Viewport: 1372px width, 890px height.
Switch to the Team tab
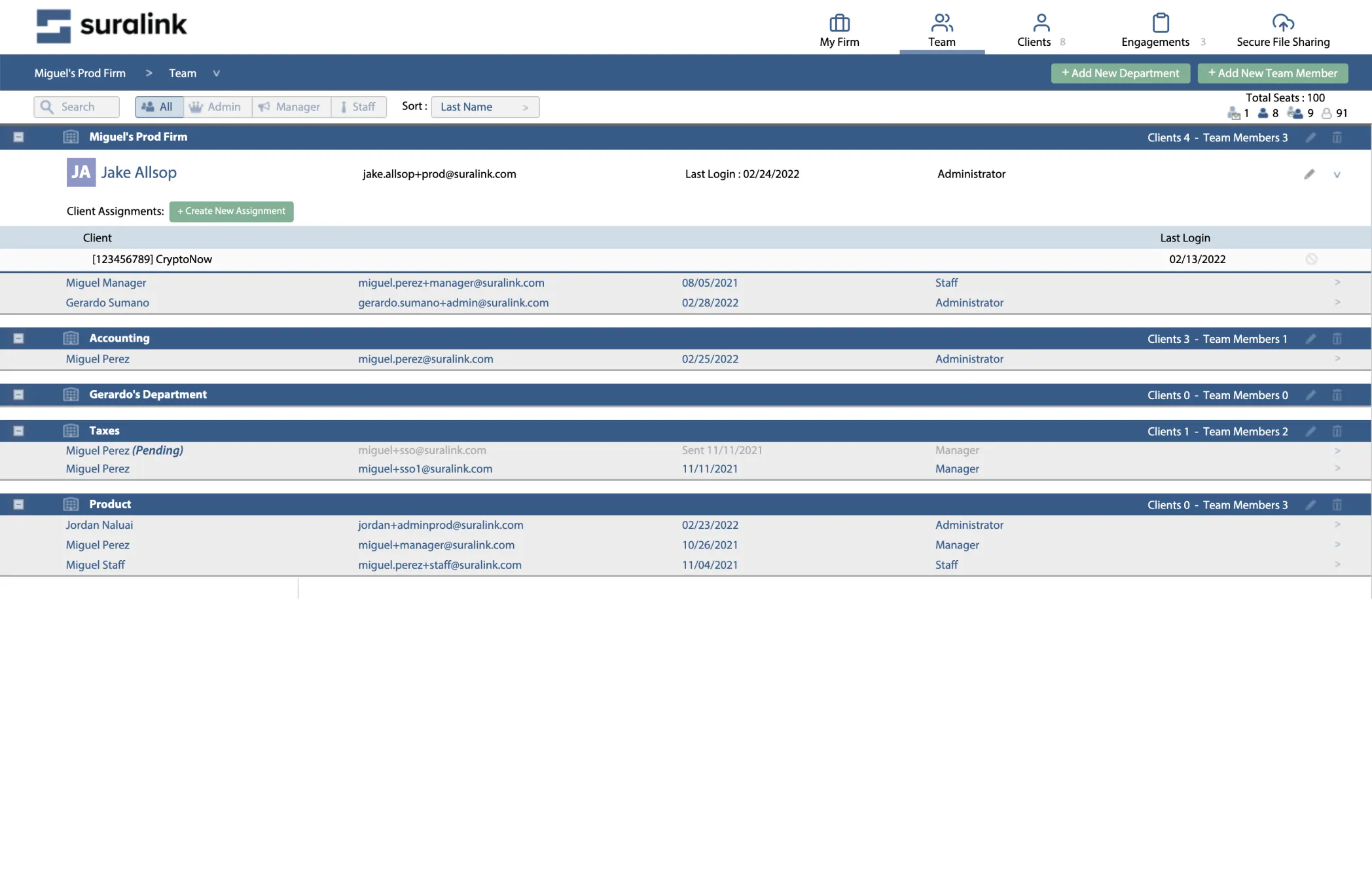(942, 31)
